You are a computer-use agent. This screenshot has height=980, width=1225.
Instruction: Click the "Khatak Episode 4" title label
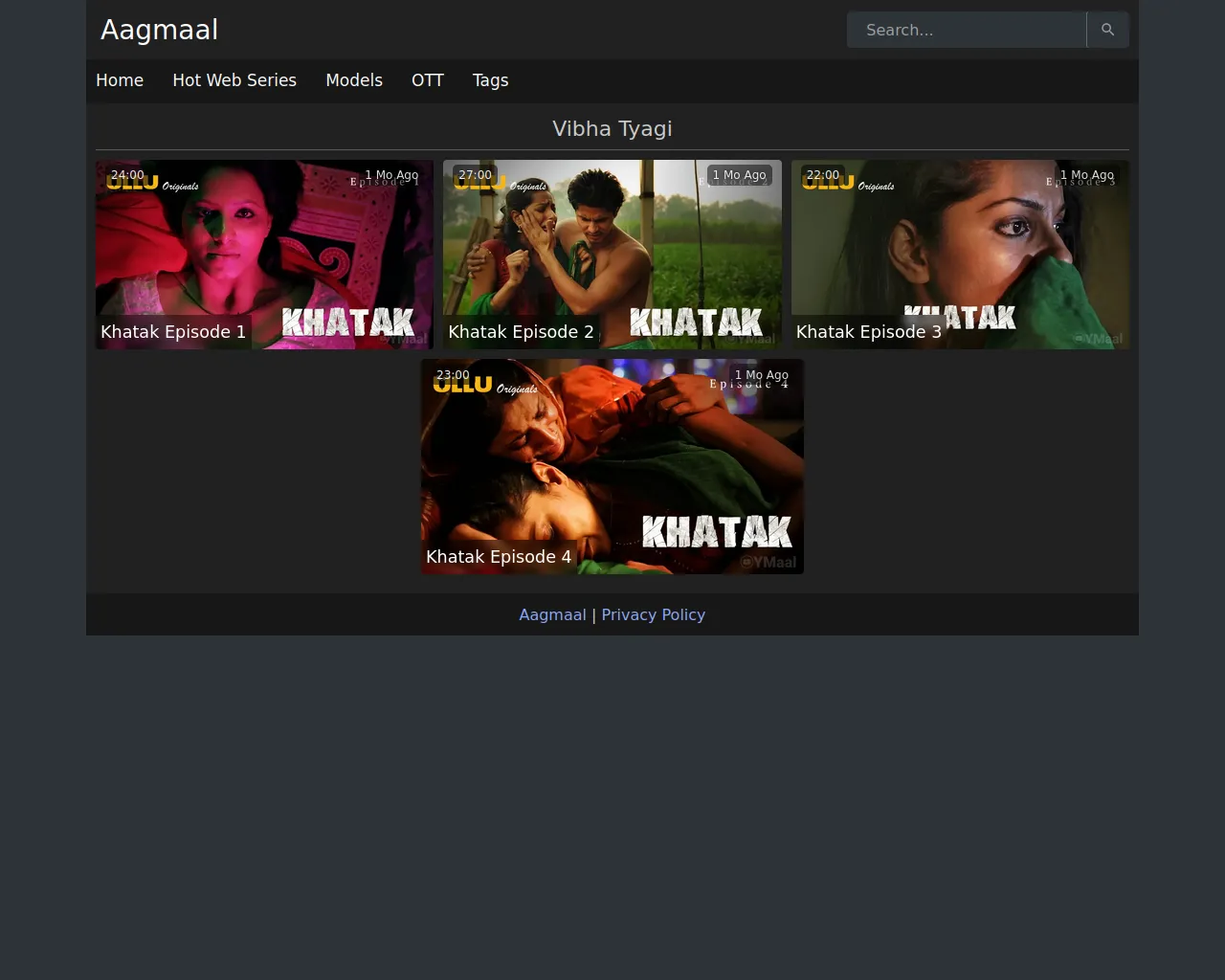[499, 557]
